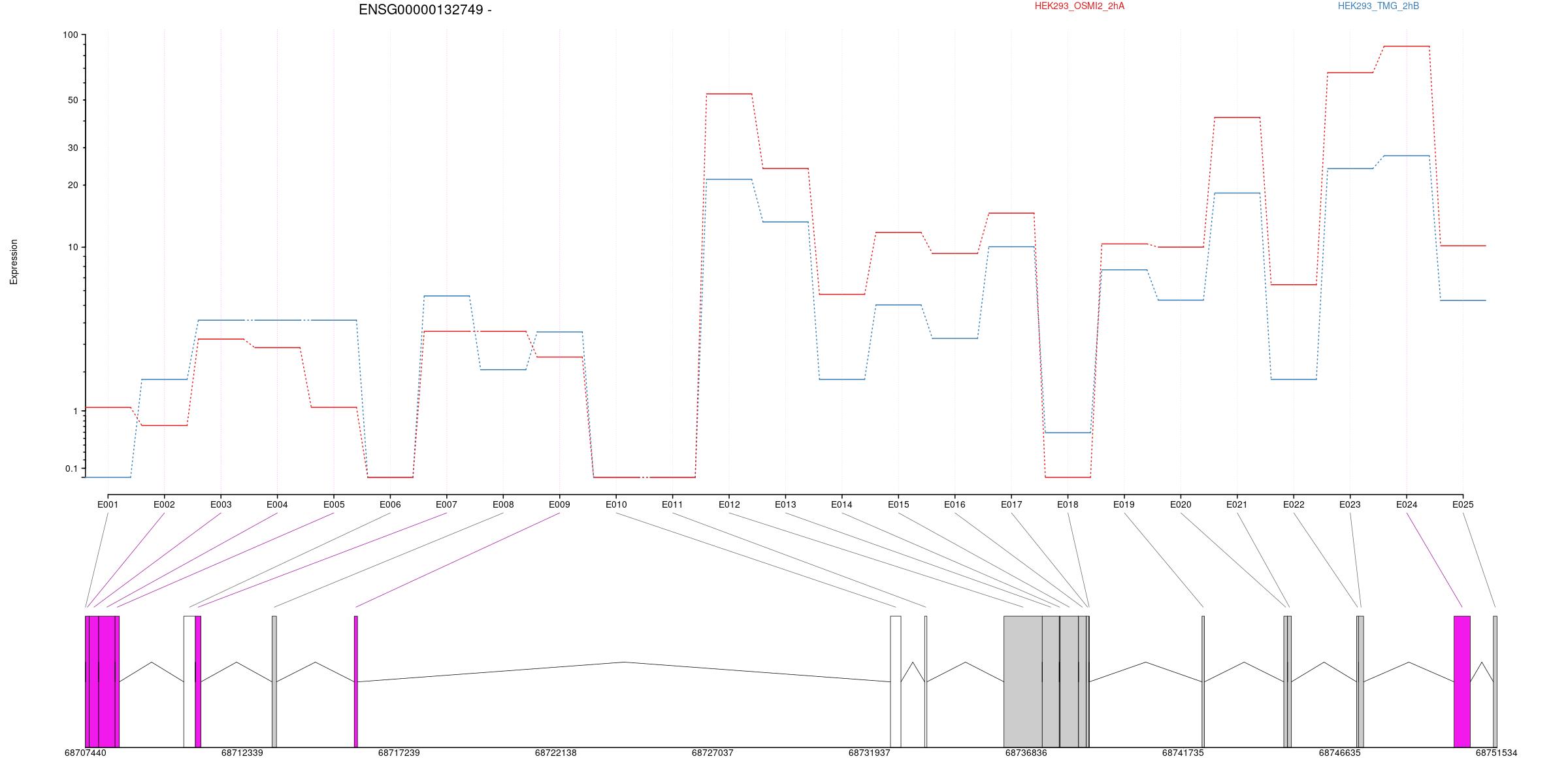This screenshot has height=784, width=1568.
Task: Click y-axis tick value 30
Action: coord(73,148)
